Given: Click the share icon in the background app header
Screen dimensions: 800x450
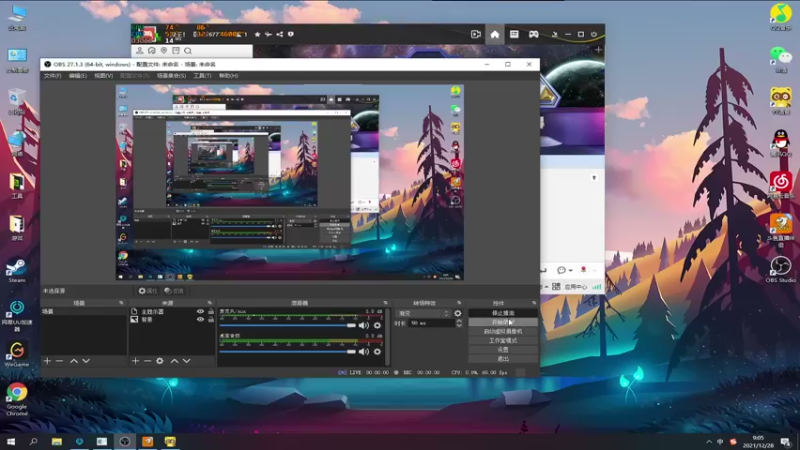Looking at the screenshot, I should pos(280,34).
